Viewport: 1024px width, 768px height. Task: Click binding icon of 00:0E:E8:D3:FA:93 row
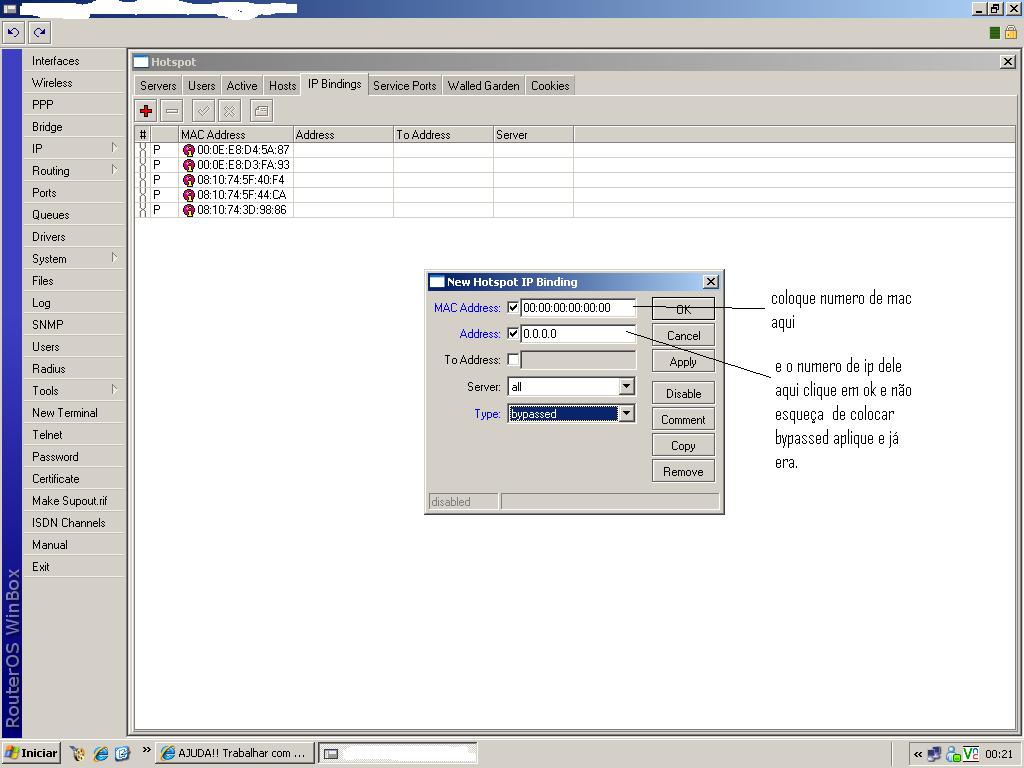coord(189,165)
